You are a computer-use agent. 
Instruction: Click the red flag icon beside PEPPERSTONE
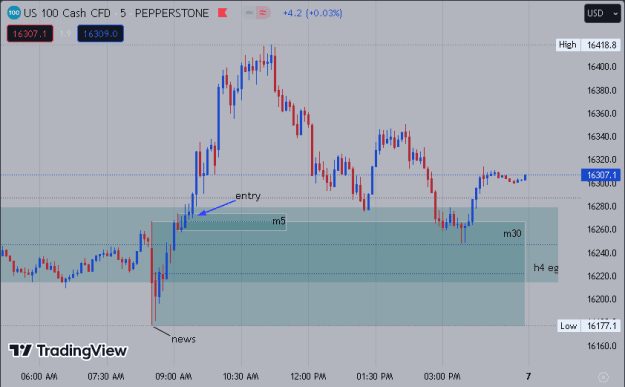coord(222,13)
